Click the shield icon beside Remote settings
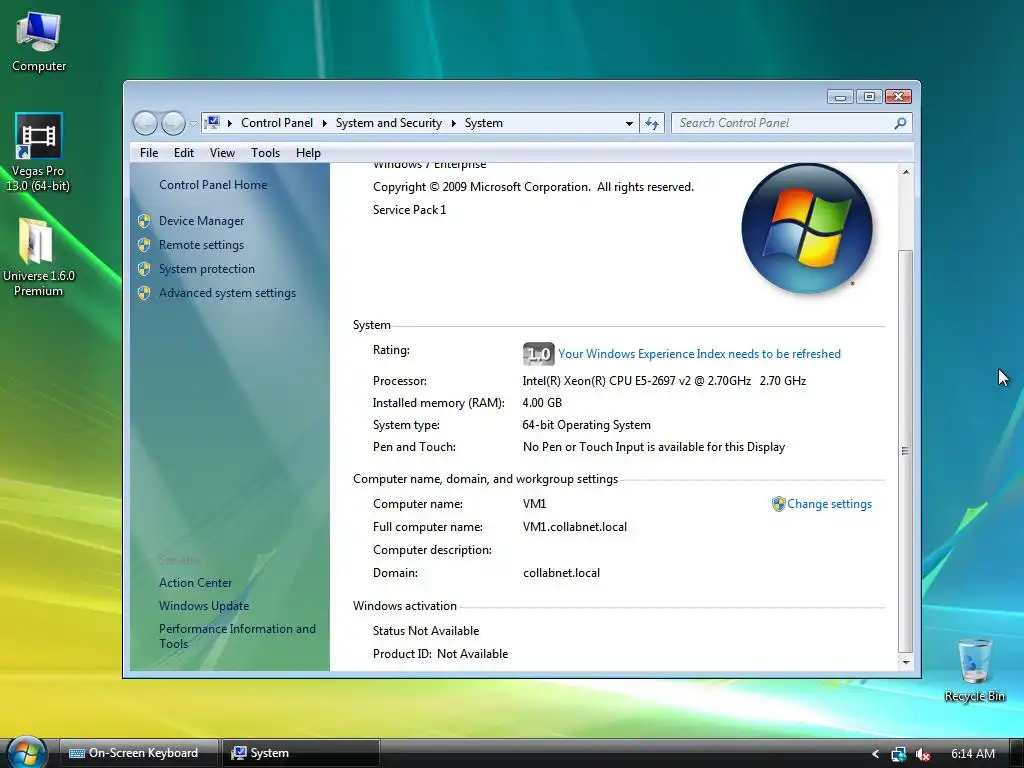 click(x=144, y=245)
